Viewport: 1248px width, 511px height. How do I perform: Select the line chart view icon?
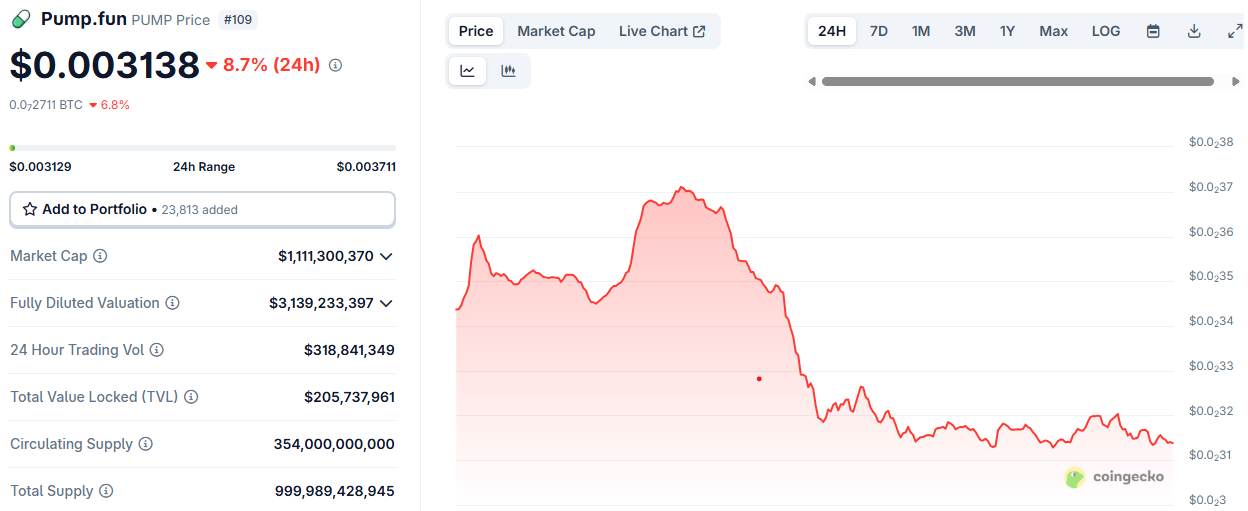467,70
